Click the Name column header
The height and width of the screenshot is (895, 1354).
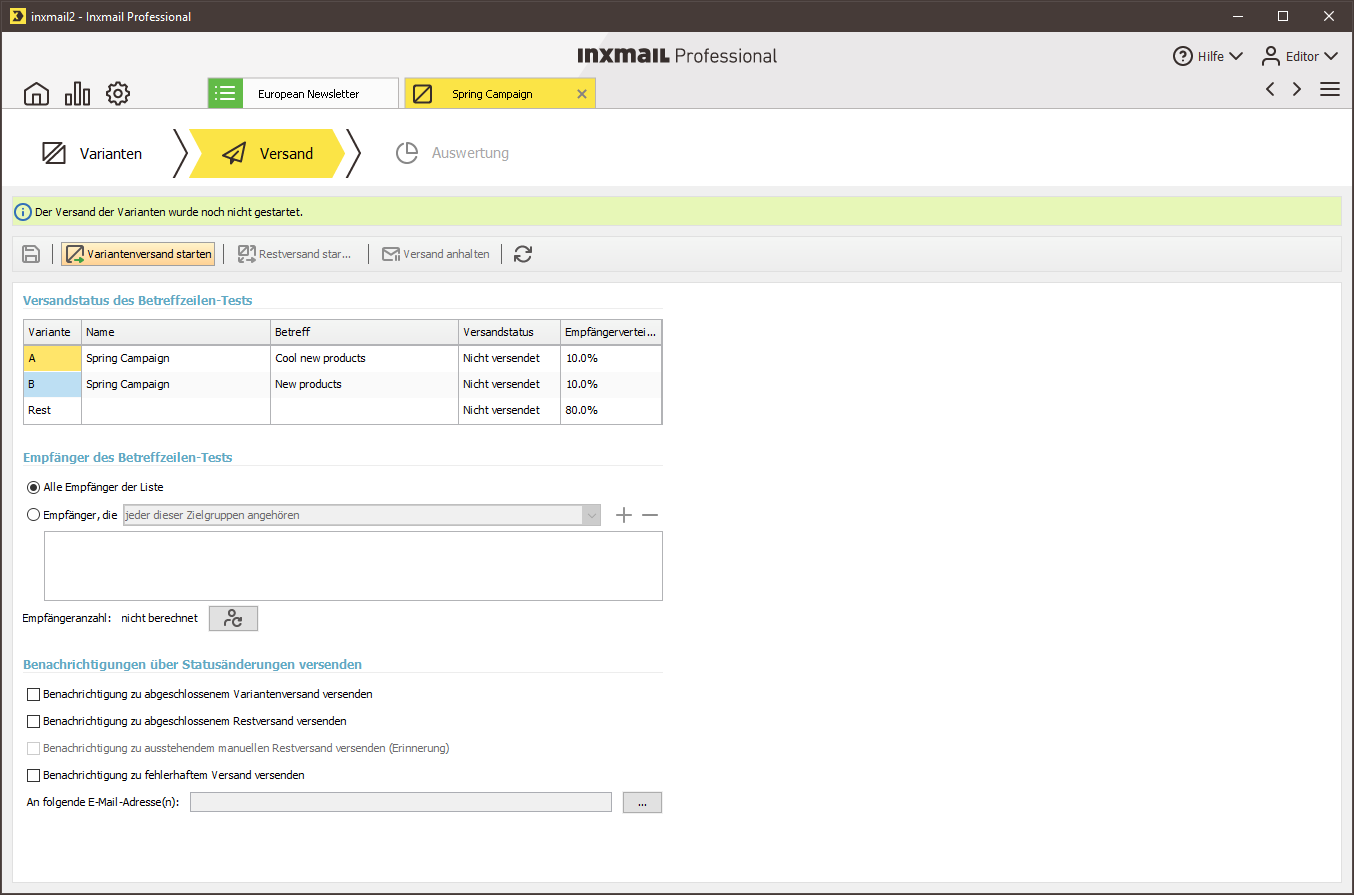[x=176, y=332]
